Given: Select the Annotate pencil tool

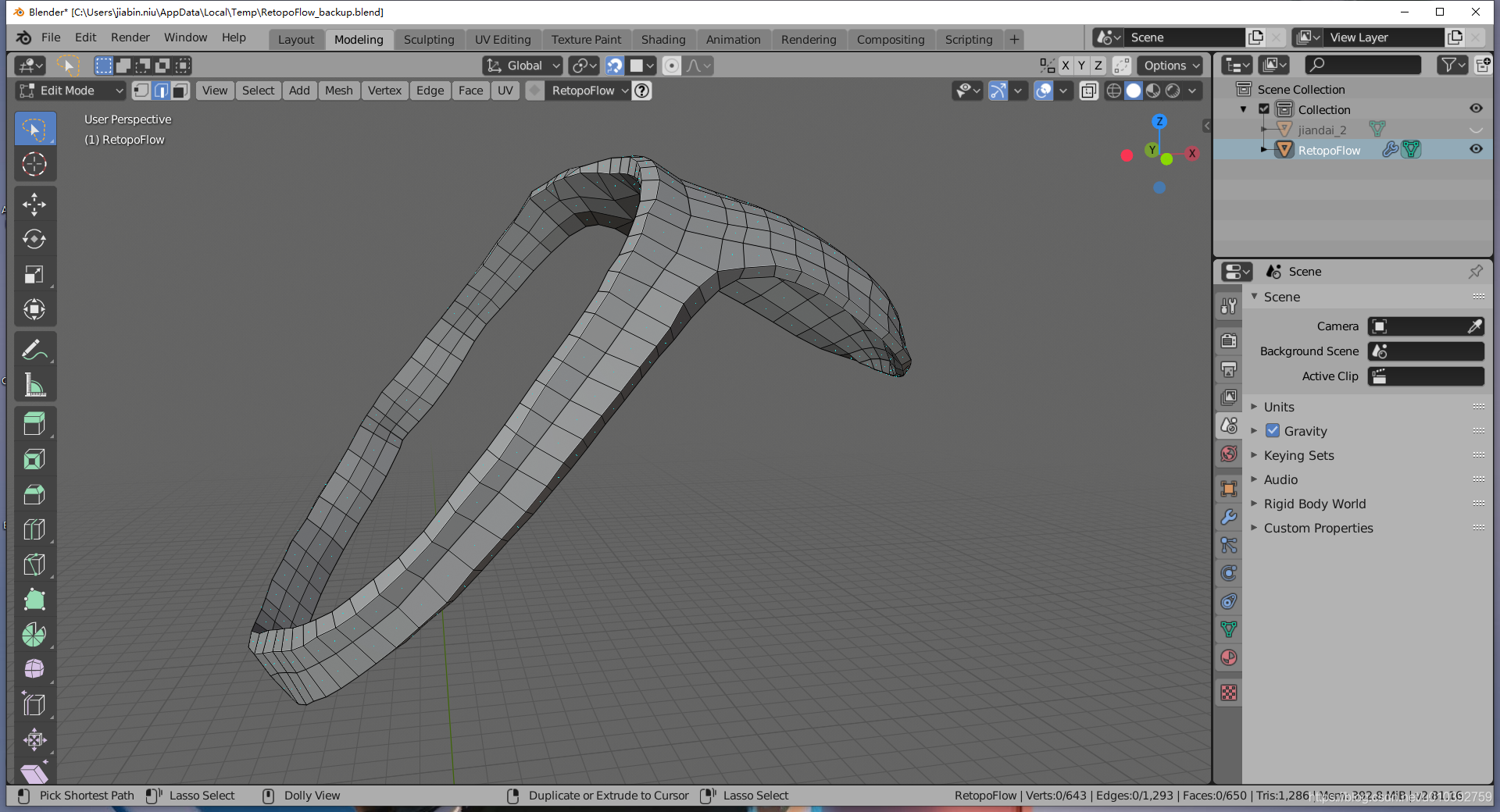Looking at the screenshot, I should pos(34,350).
